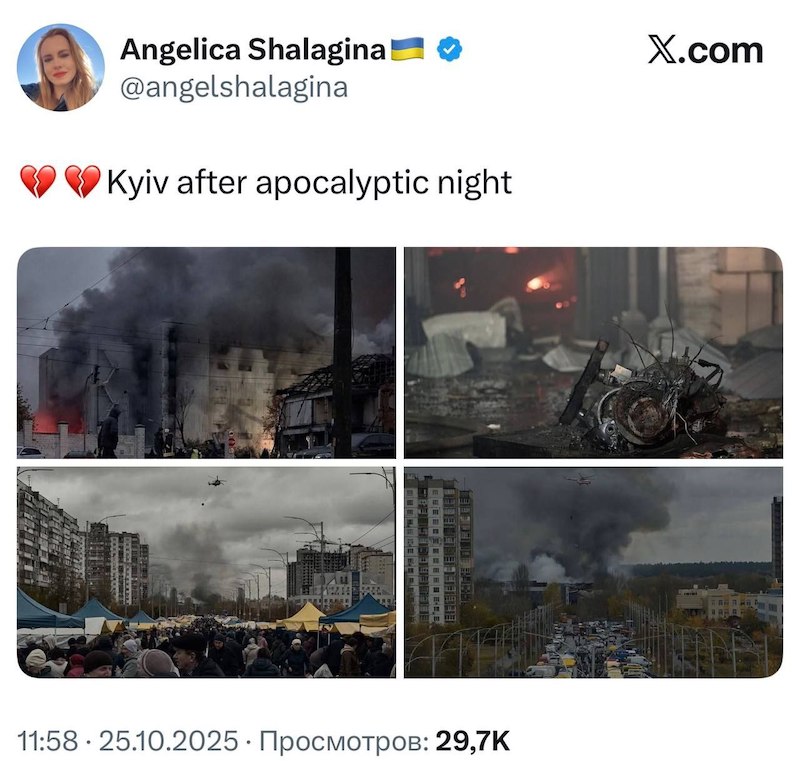The width and height of the screenshot is (800, 771).
Task: Click the second broken heart emoji
Action: pos(83,182)
